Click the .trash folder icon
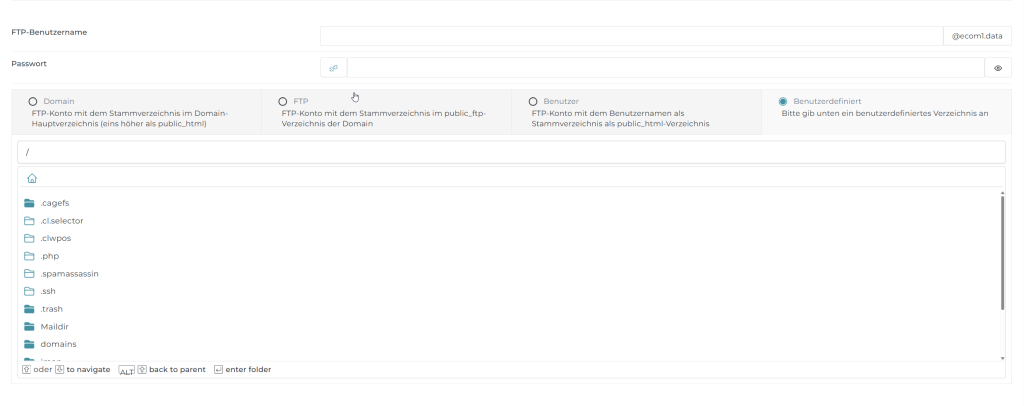This screenshot has width=1024, height=406. 30,309
